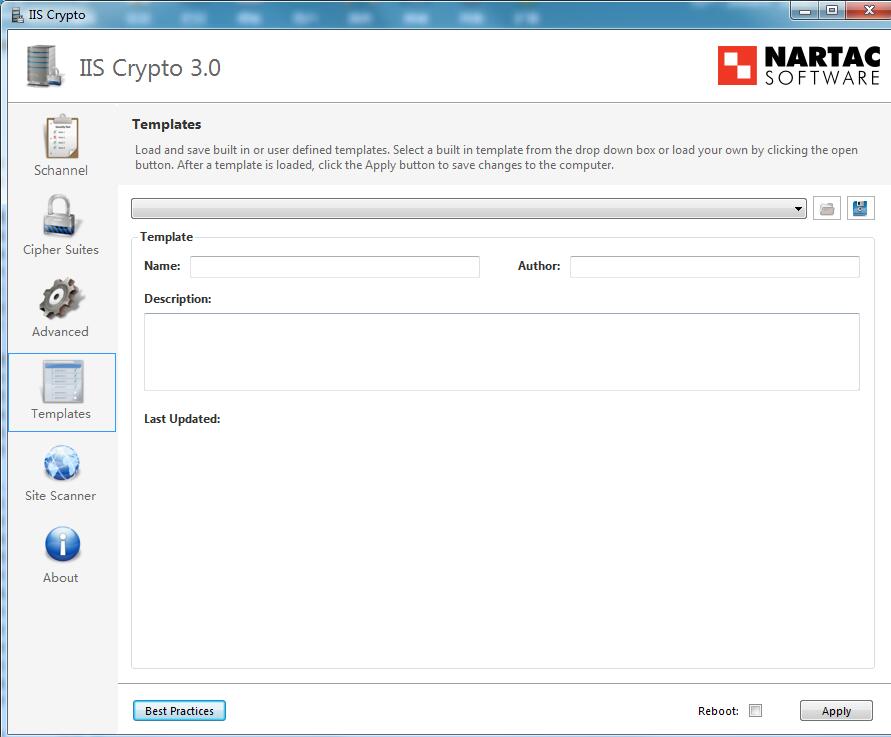Click the Best Practices button
891x737 pixels.
(x=179, y=710)
